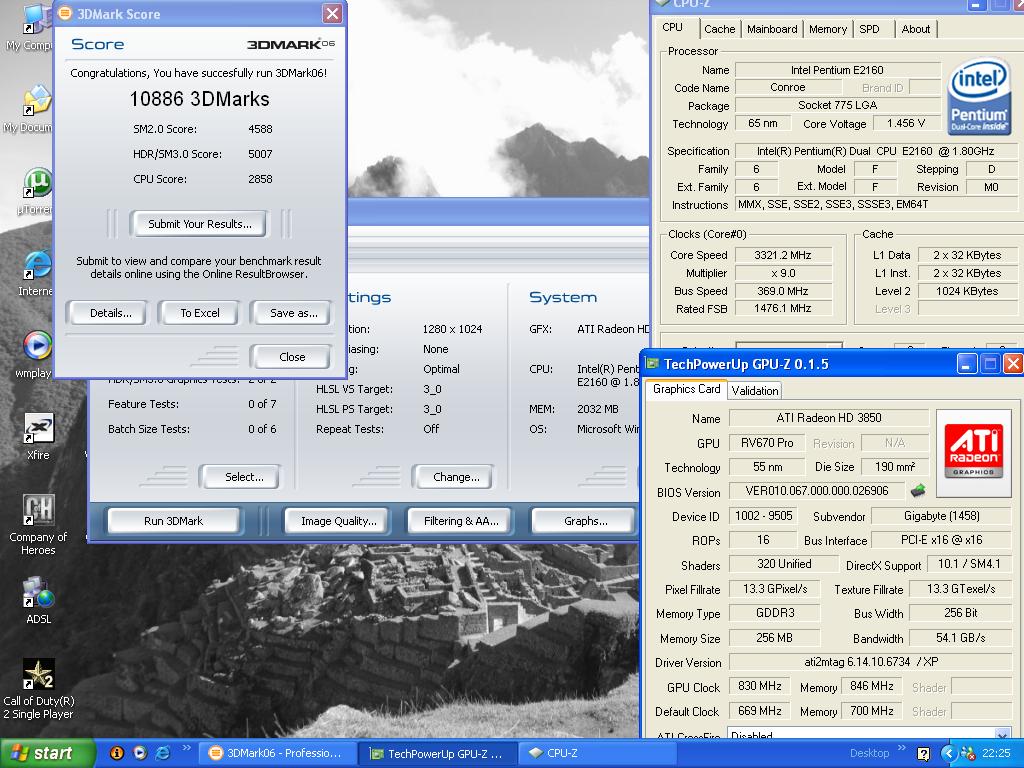1024x768 pixels.
Task: Open the Windows Start menu
Action: pos(46,753)
